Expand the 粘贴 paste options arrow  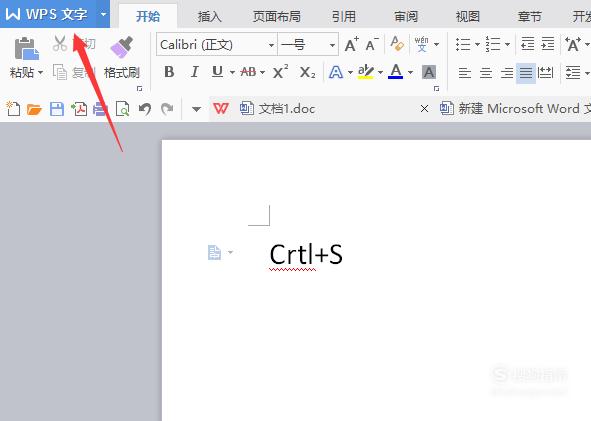(x=40, y=72)
